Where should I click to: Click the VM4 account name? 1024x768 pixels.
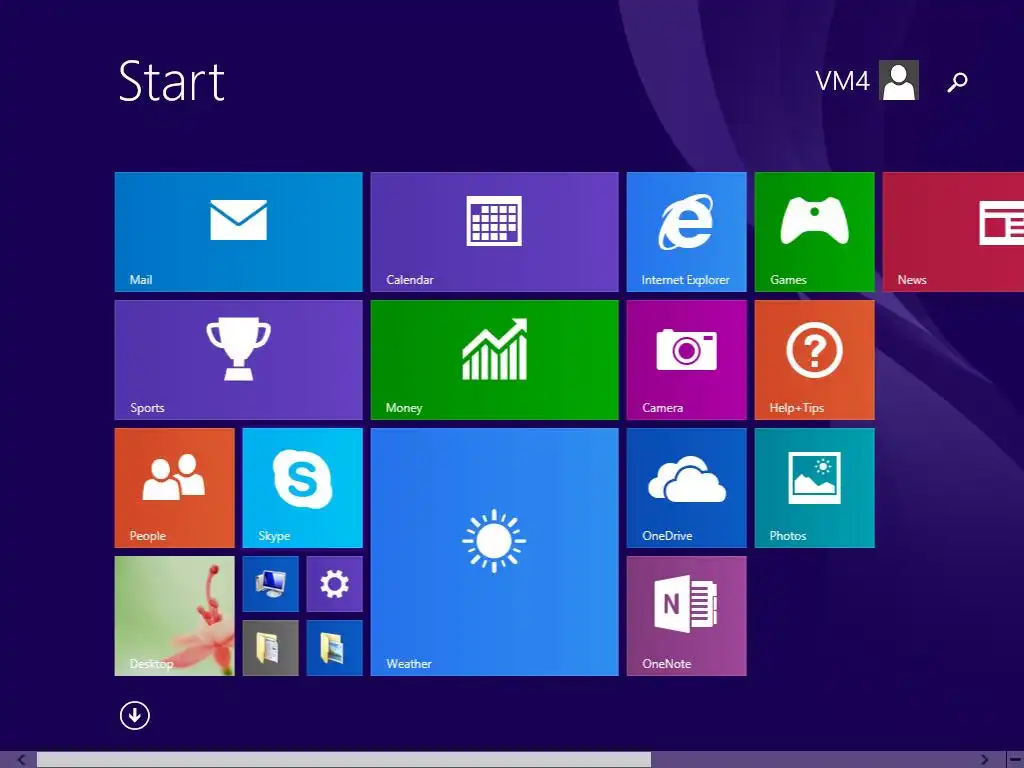point(842,81)
